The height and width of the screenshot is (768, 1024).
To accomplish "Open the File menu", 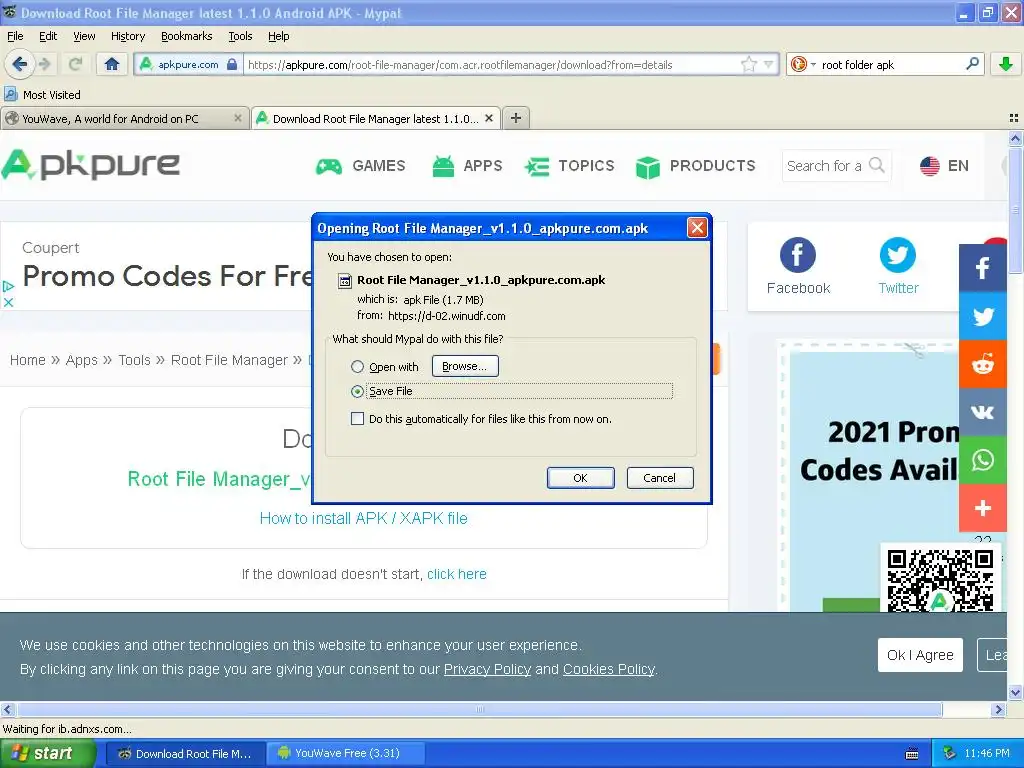I will click(x=15, y=36).
